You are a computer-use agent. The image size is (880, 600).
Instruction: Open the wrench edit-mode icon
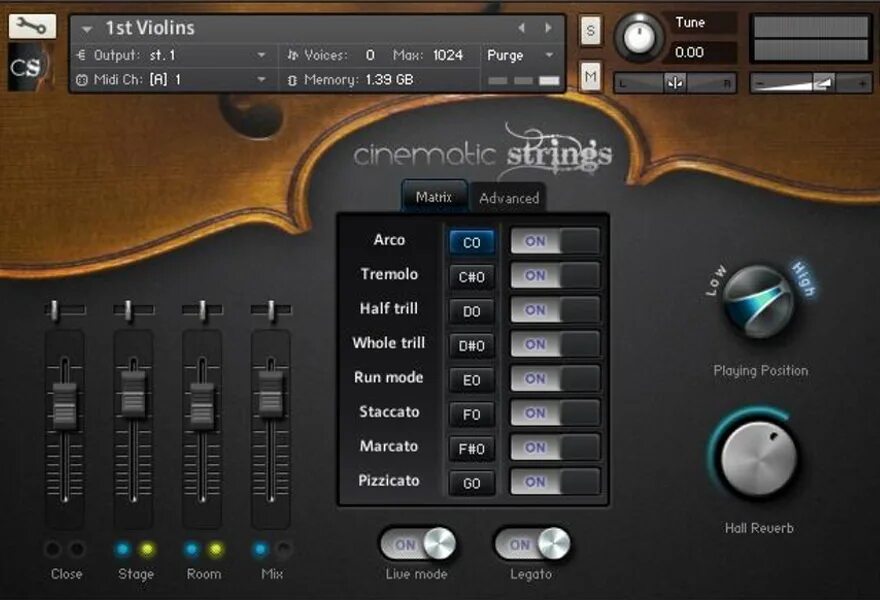(32, 26)
